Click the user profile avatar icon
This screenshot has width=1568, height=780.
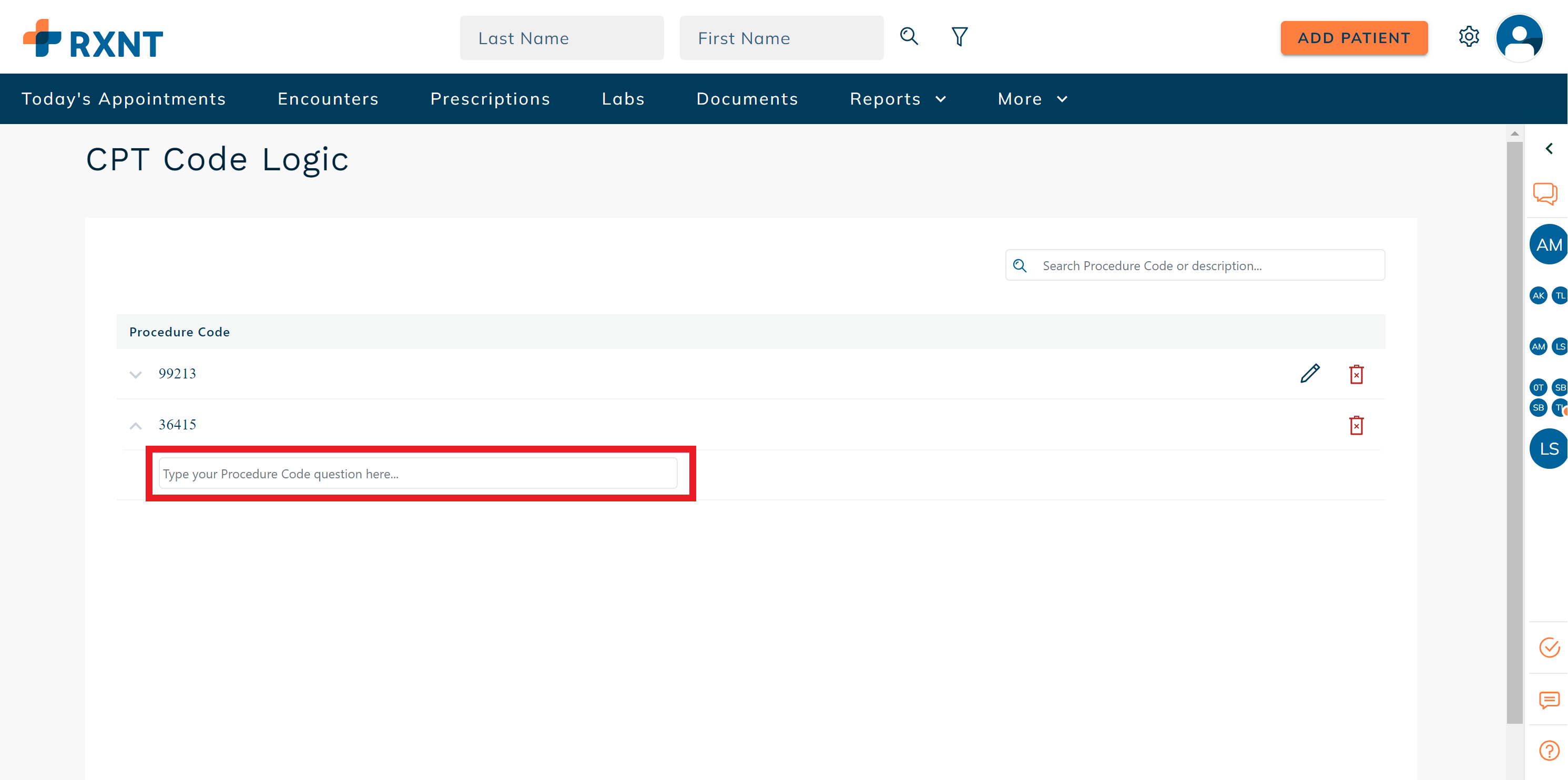point(1519,38)
